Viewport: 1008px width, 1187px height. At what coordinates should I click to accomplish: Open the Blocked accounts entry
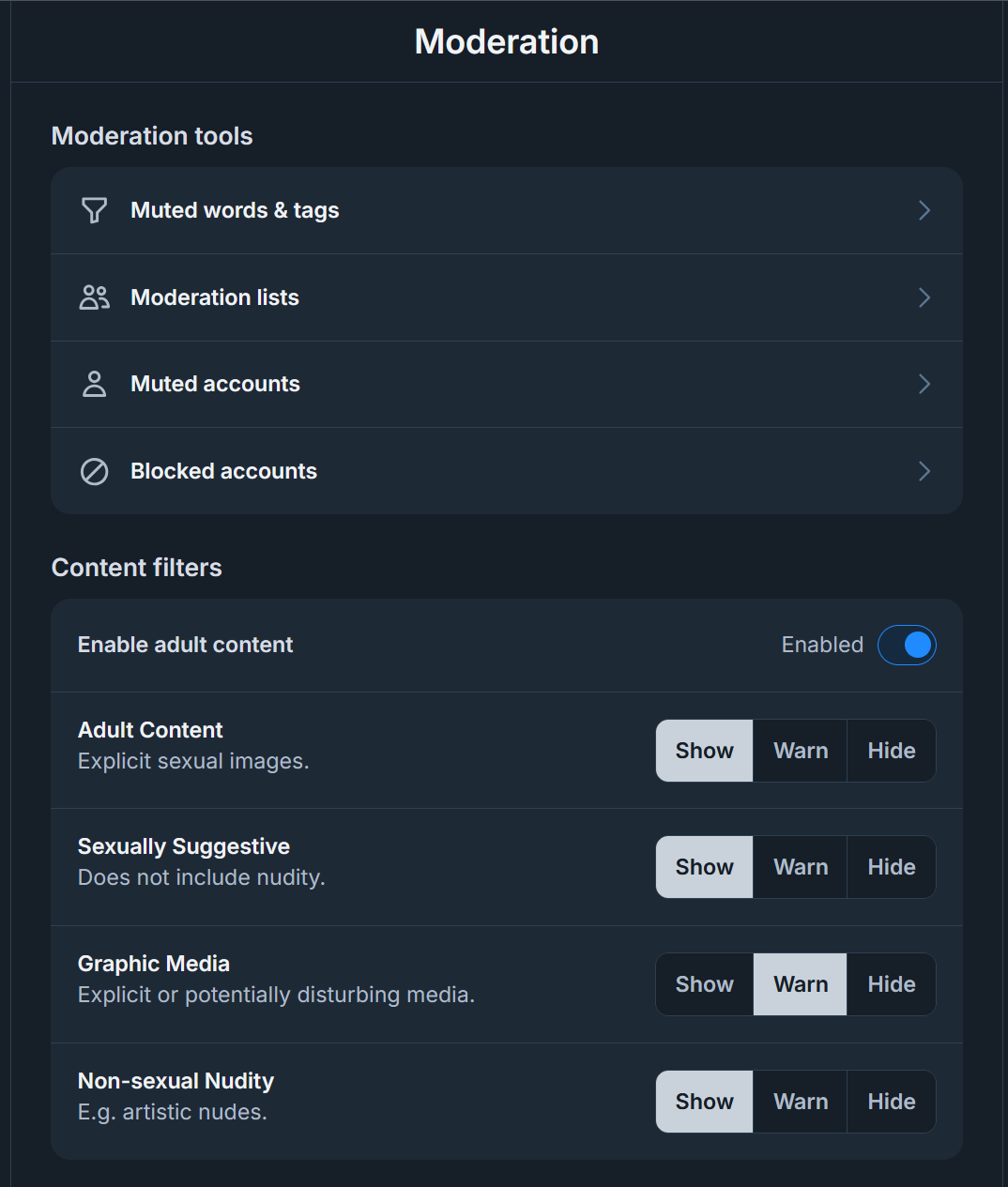pyautogui.click(x=223, y=471)
